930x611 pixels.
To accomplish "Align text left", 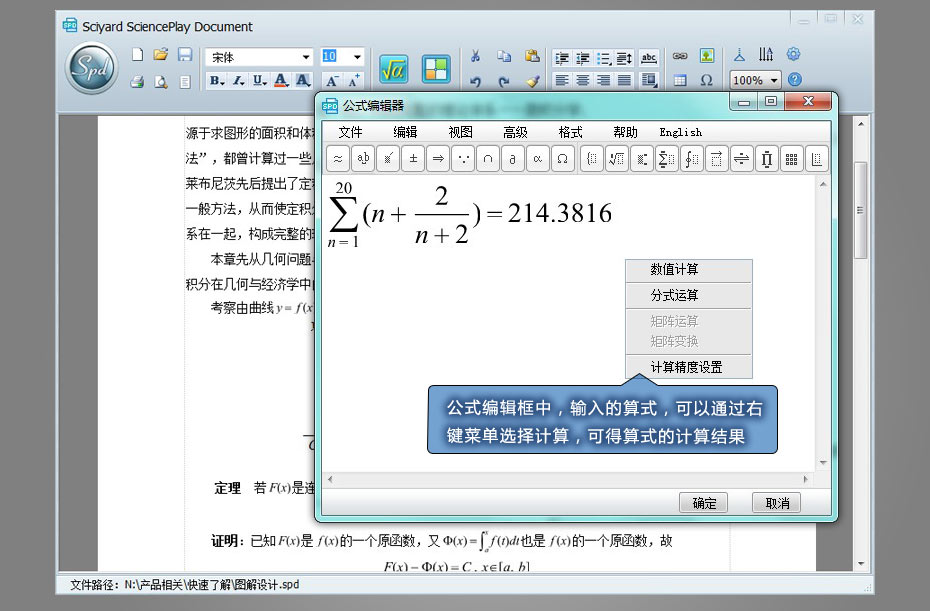I will pos(562,80).
